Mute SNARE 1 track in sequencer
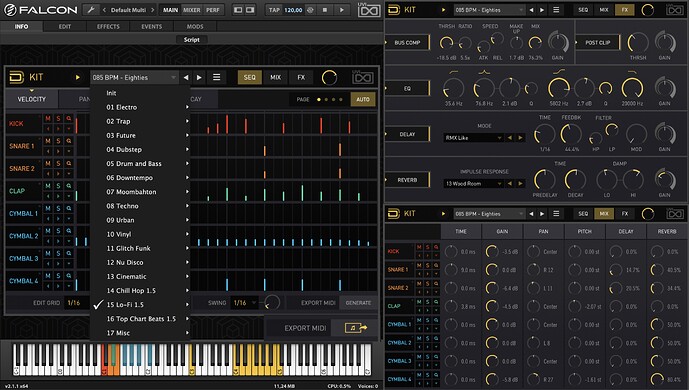Screen dimensions: 689x390 point(48,141)
